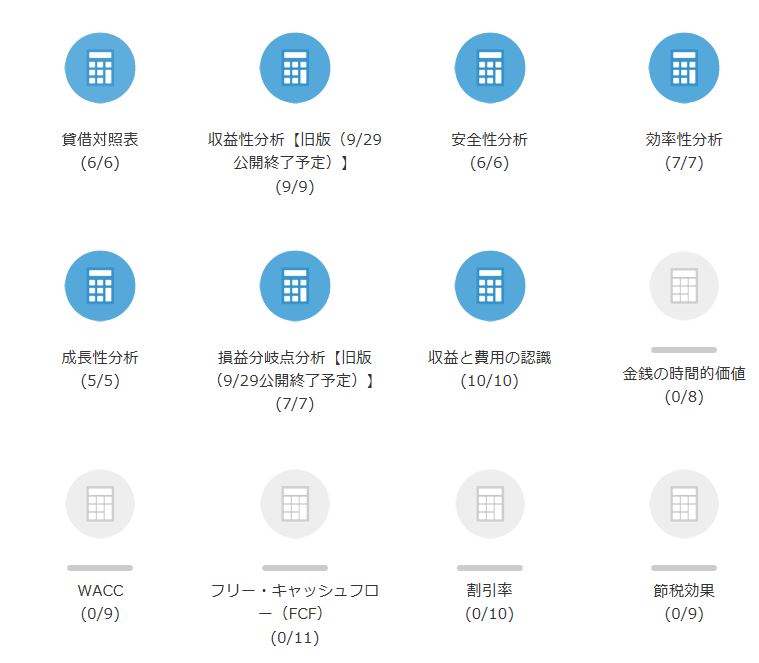Open the 効率性分析 calculator icon
Viewport: 759px width, 663px height.
pyautogui.click(x=684, y=68)
